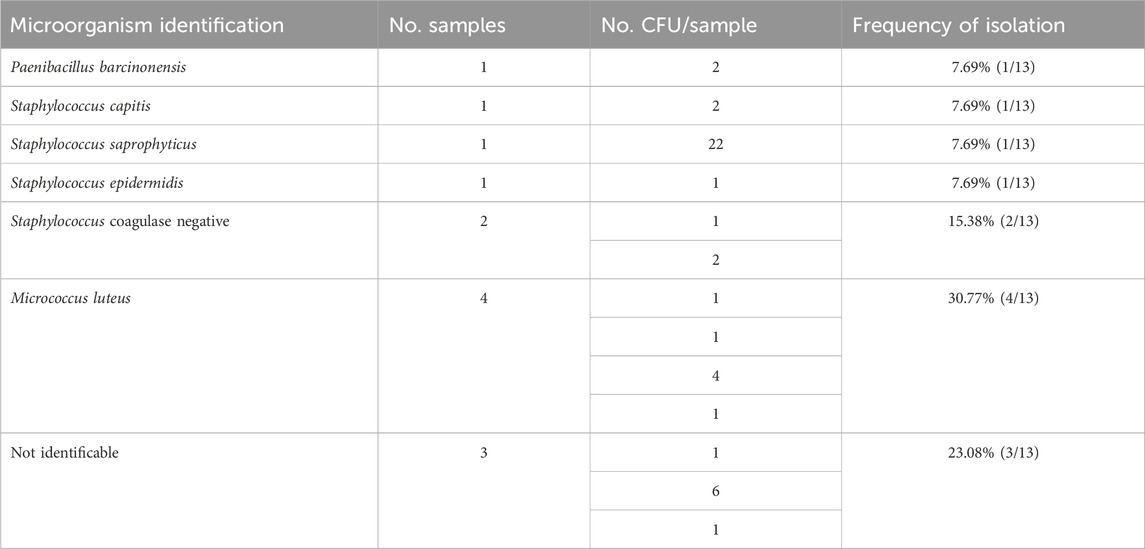1145x549 pixels.
Task: Click the CFU value 6 cell
Action: [x=715, y=491]
